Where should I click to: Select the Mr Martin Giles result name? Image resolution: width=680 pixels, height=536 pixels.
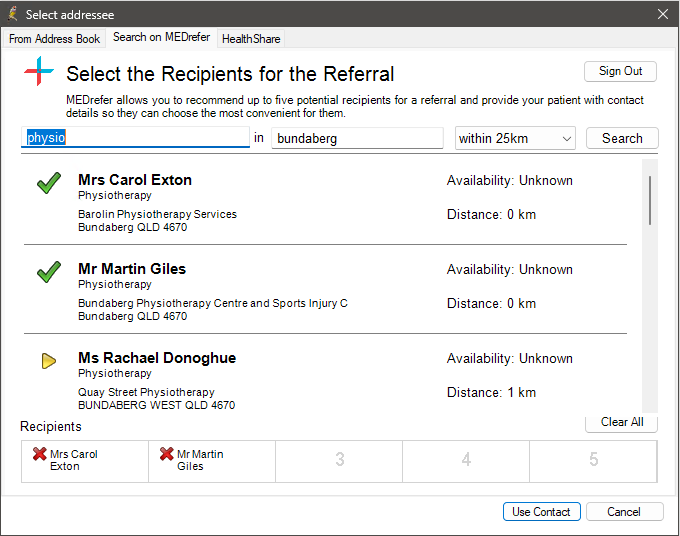pyautogui.click(x=132, y=268)
